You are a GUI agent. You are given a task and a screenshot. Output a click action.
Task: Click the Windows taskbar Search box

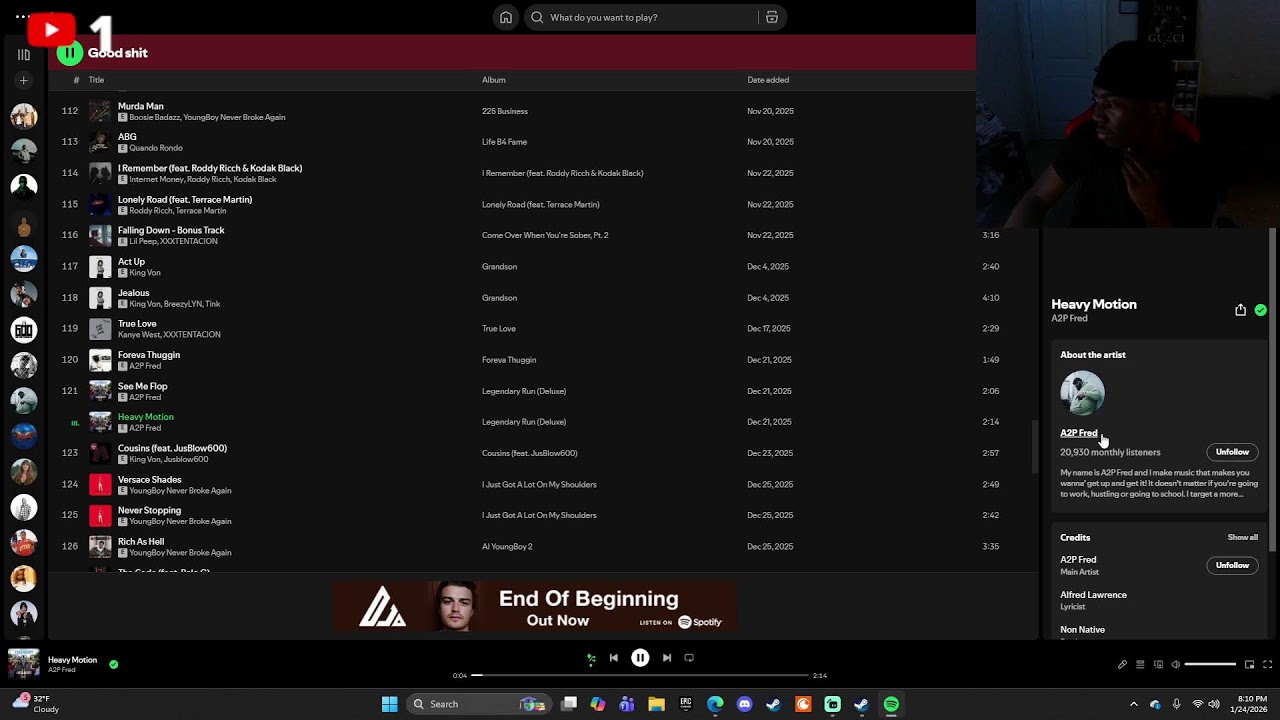point(478,704)
